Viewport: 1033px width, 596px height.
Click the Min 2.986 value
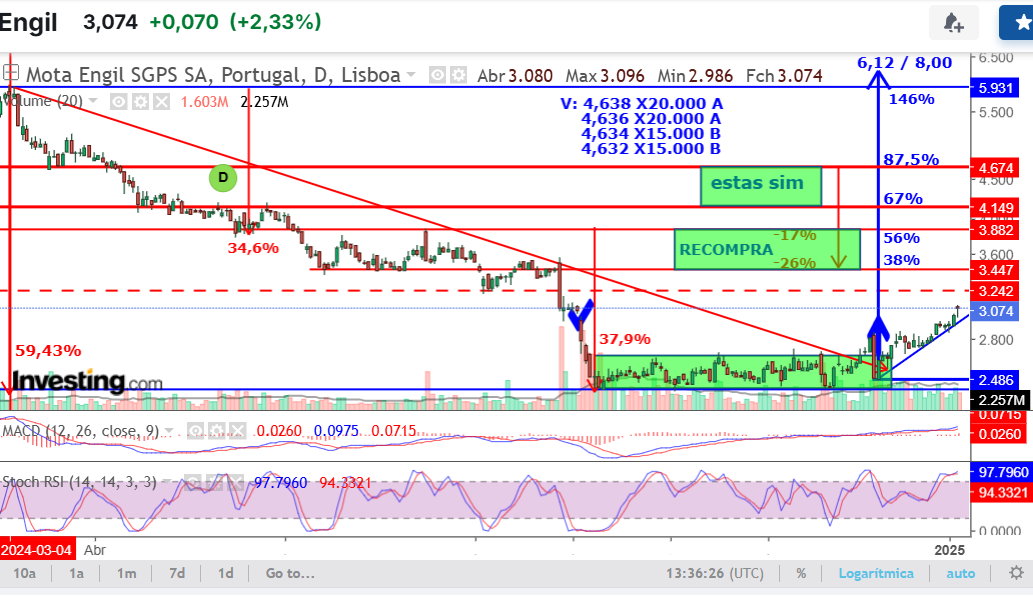pos(695,76)
